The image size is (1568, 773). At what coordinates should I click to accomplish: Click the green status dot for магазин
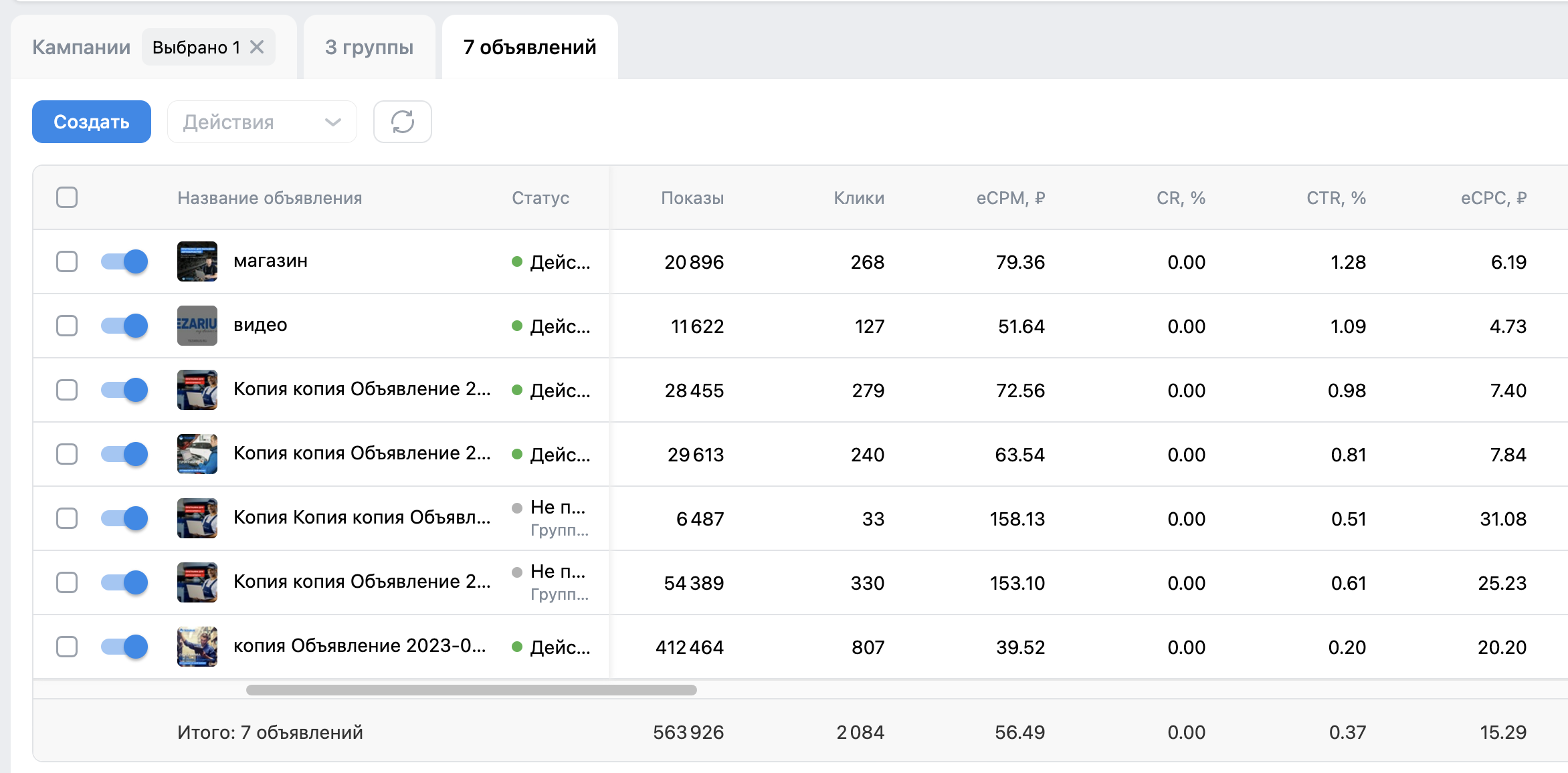pyautogui.click(x=516, y=261)
